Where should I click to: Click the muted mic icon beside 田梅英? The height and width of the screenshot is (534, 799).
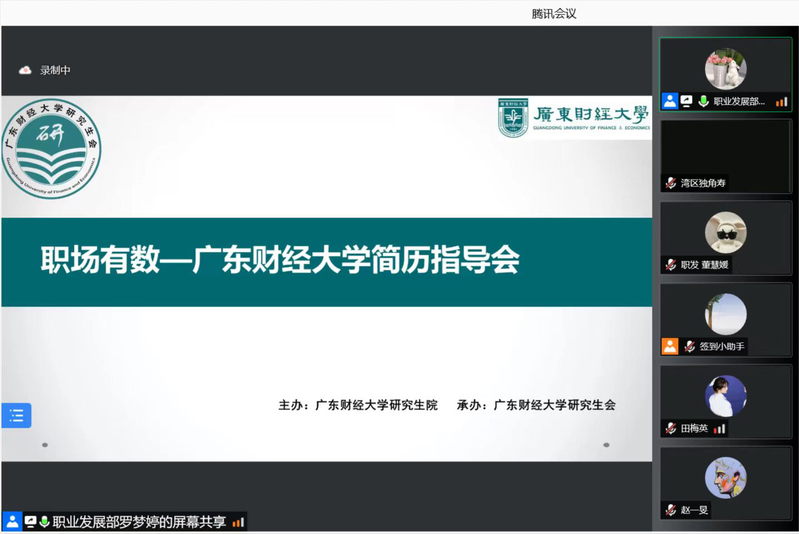pos(671,428)
